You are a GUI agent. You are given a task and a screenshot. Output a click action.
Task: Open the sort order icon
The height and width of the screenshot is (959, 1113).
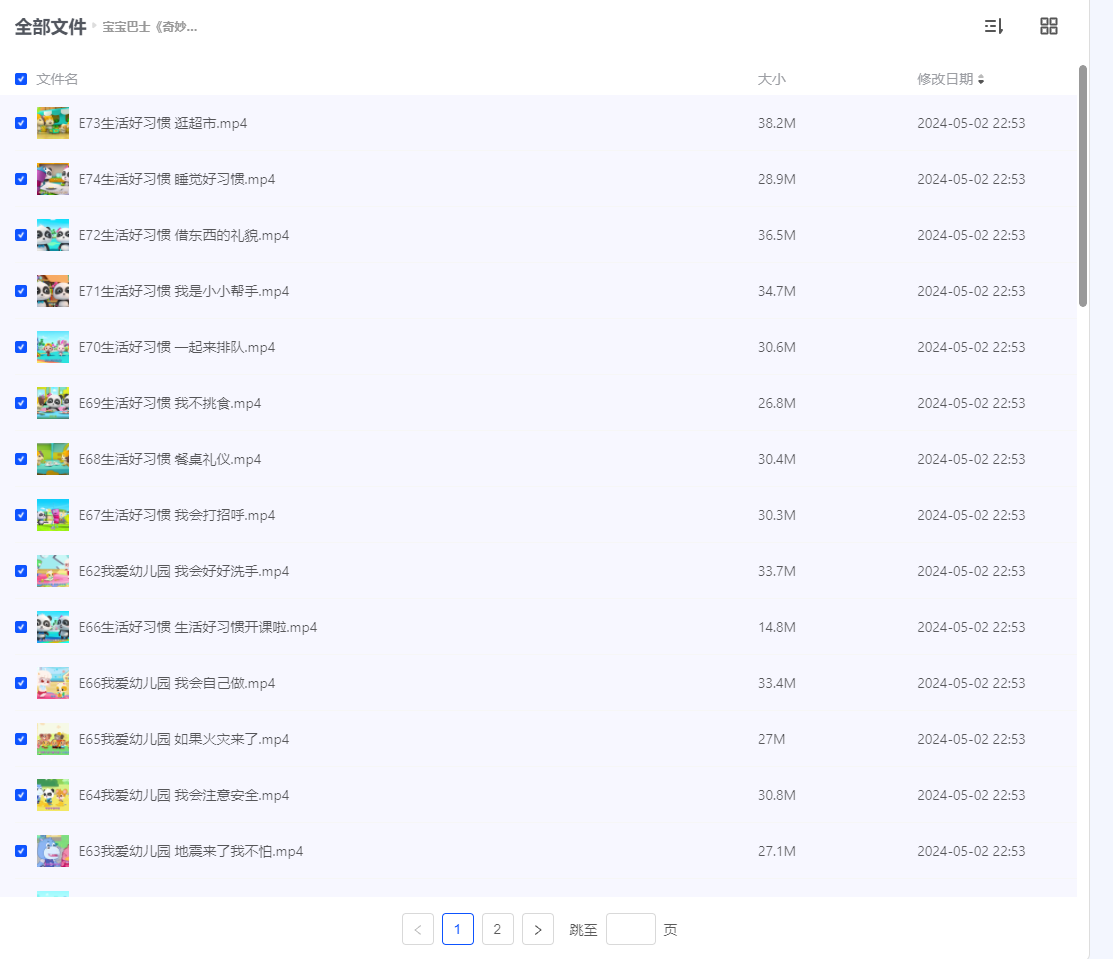click(x=993, y=26)
